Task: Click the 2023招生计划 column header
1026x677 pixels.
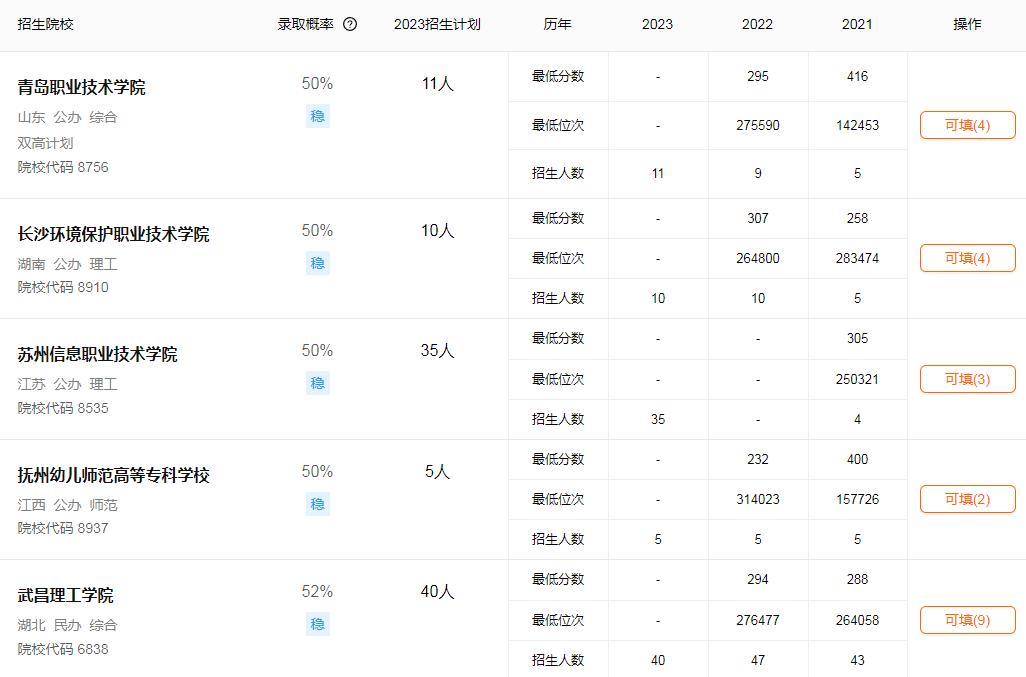Action: 437,24
